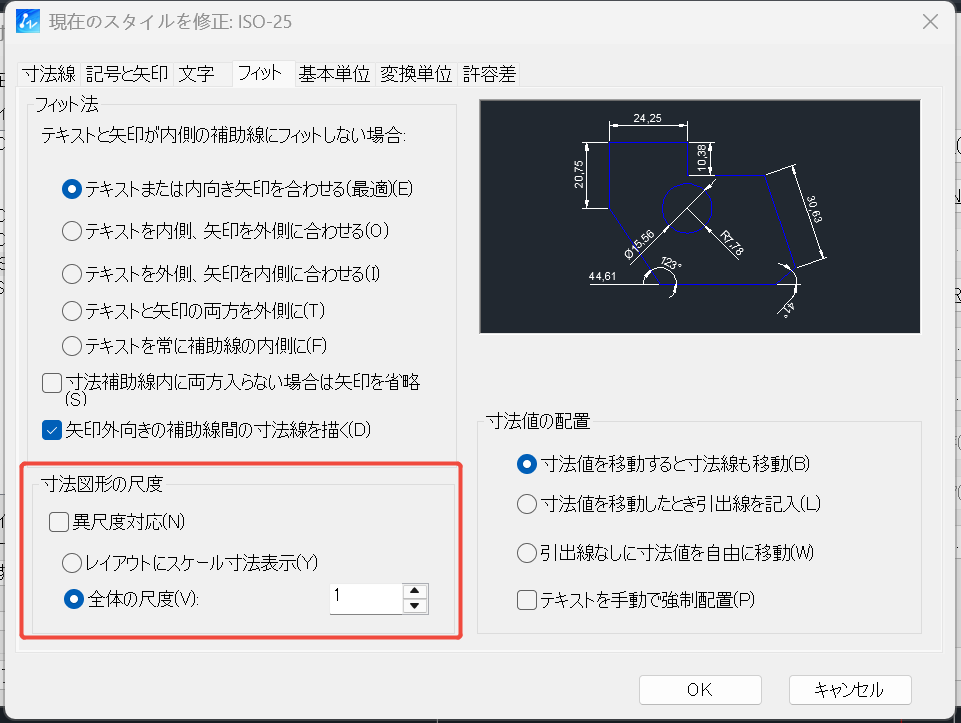Enable テキストを手動で強制配置 checkbox
The width and height of the screenshot is (961, 723).
pyautogui.click(x=526, y=600)
